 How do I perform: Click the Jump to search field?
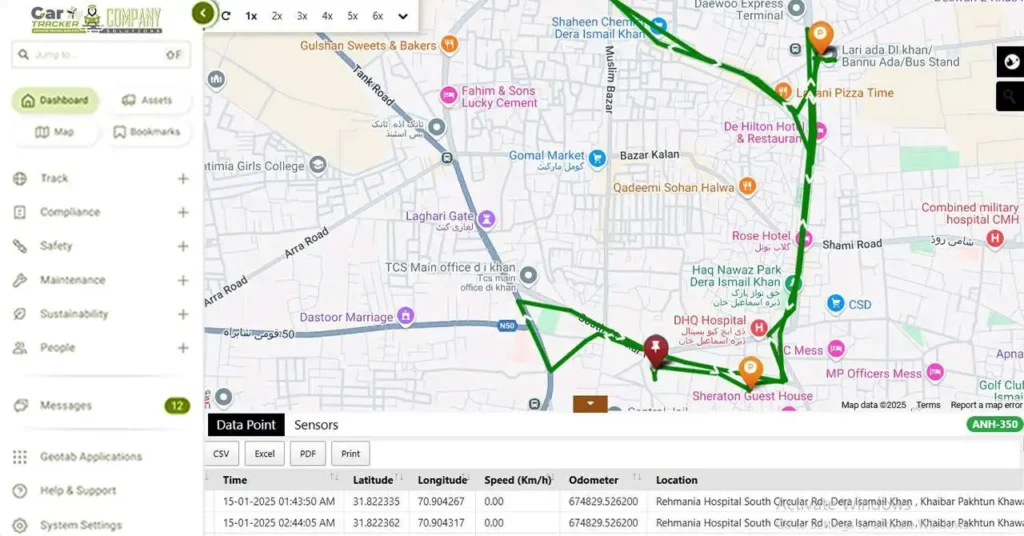click(101, 55)
